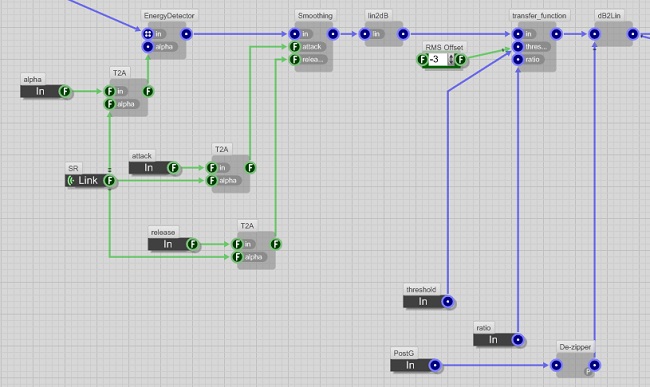This screenshot has width=650, height=387.
Task: Click the RMS Offset value field showing -3
Action: click(x=438, y=60)
